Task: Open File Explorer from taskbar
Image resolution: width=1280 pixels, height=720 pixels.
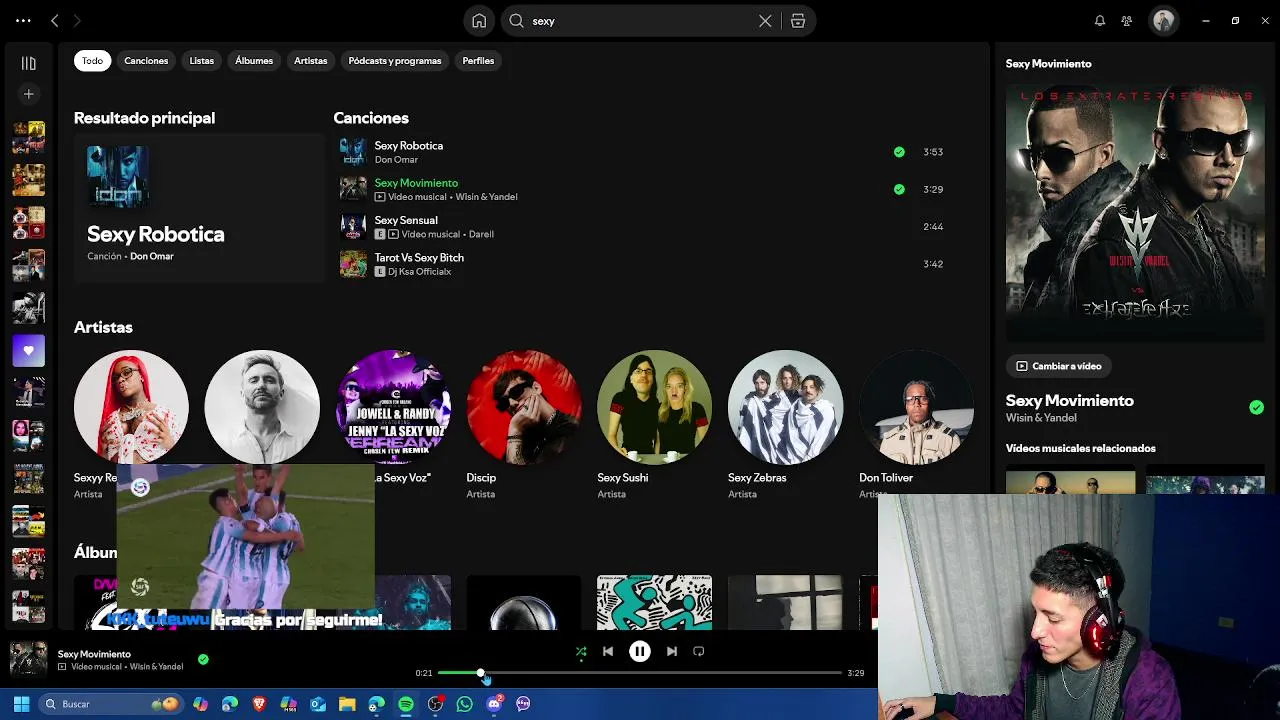Action: 347,704
